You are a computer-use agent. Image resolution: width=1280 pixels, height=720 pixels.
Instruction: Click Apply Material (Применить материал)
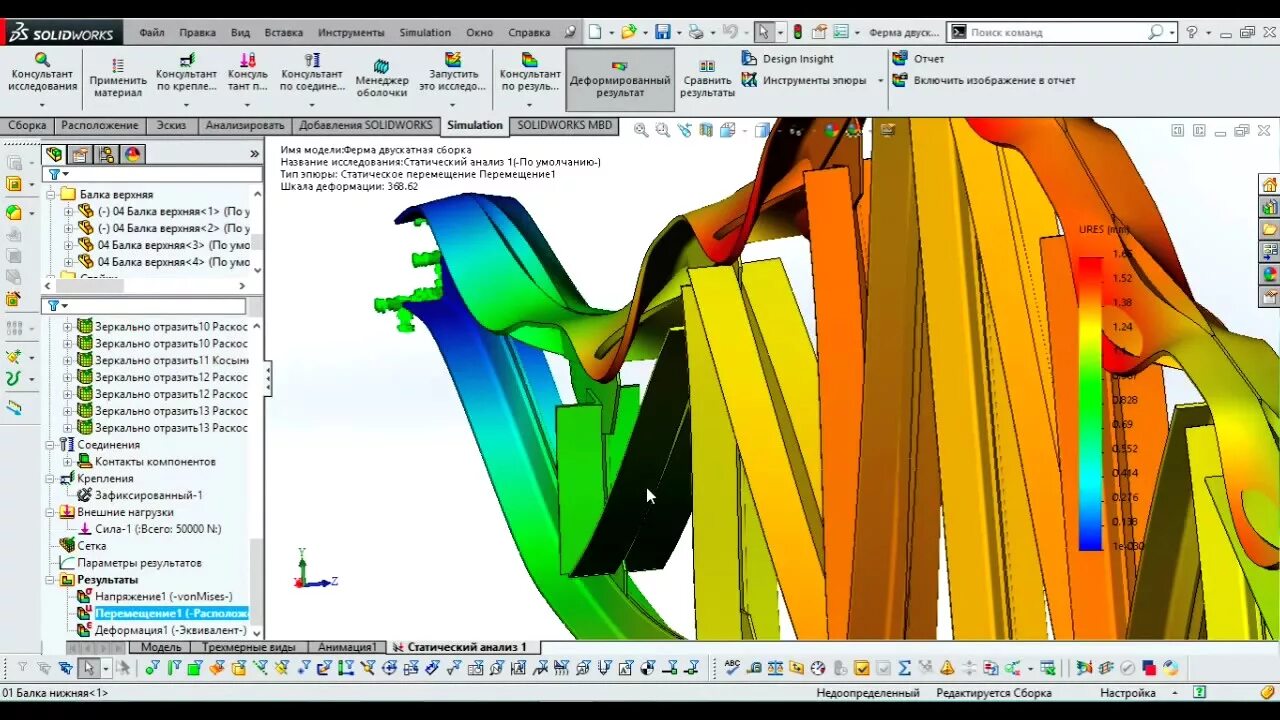tap(118, 78)
